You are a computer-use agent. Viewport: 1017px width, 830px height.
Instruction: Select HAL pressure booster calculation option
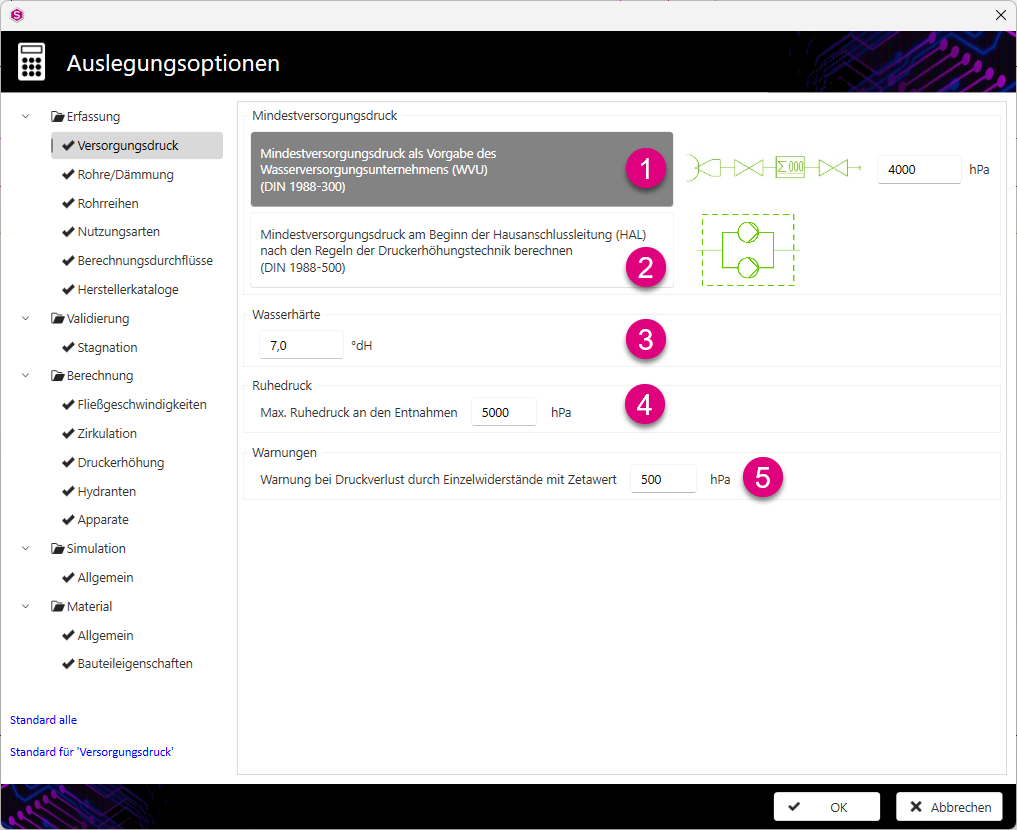pyautogui.click(x=462, y=250)
